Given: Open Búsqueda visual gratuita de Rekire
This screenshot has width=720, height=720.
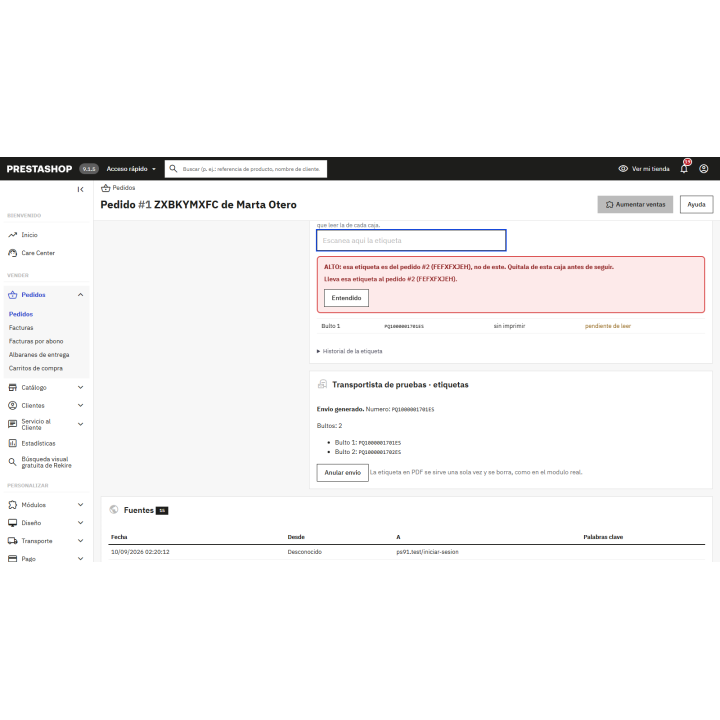Looking at the screenshot, I should (46, 462).
